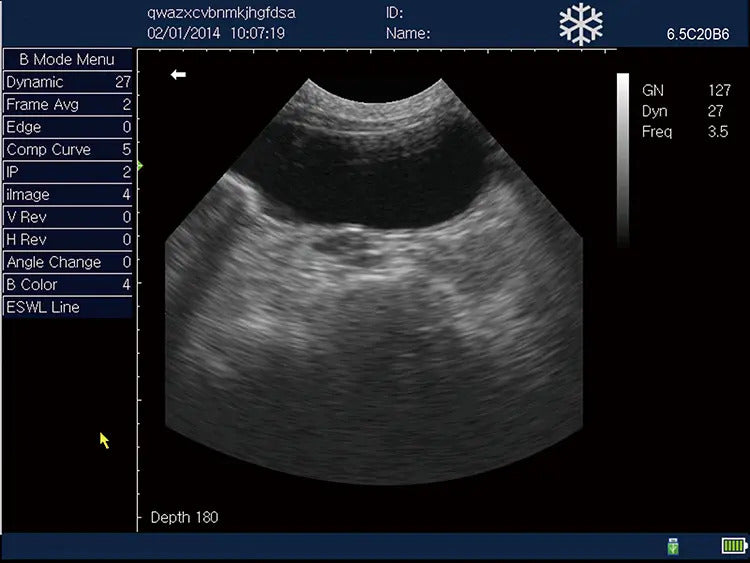Toggle the ESWL Line option
This screenshot has width=750, height=563.
tap(68, 307)
